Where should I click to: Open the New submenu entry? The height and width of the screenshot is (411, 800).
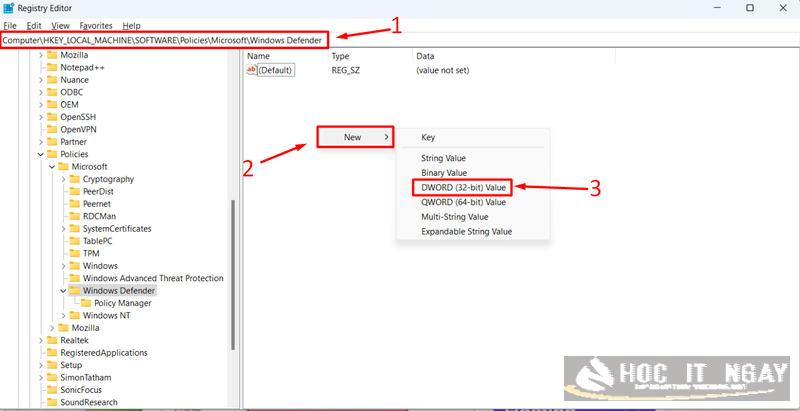point(355,137)
